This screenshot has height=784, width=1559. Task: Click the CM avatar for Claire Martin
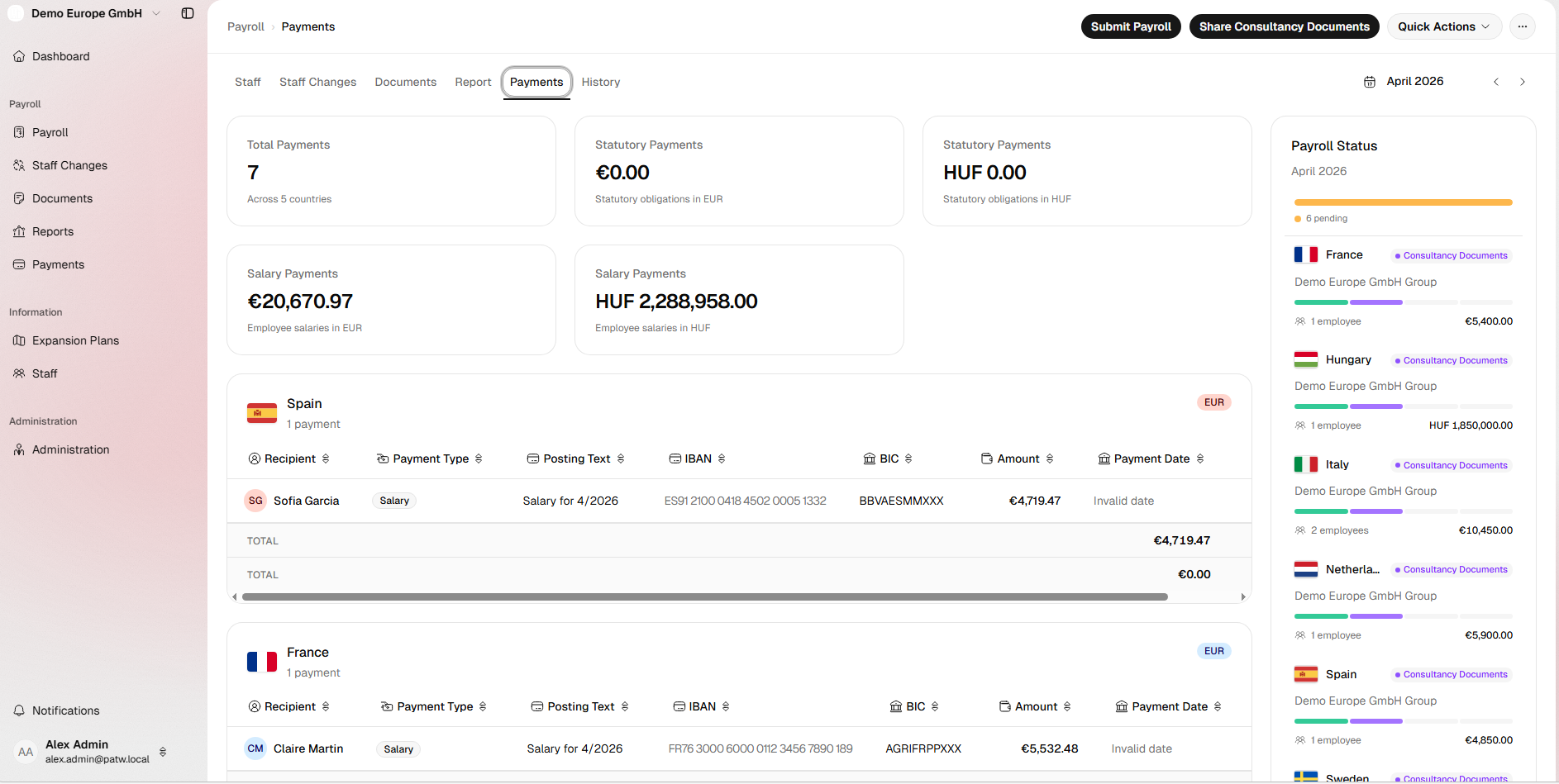(x=255, y=748)
